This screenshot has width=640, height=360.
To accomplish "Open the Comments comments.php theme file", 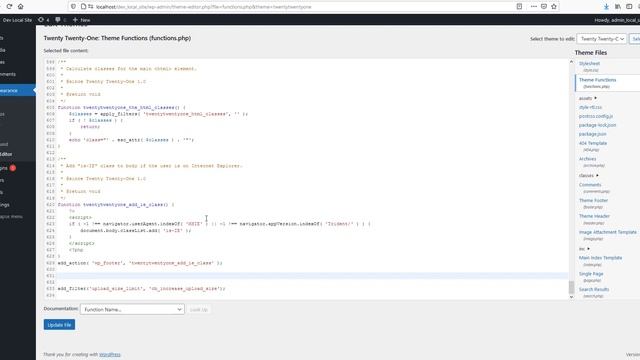I will point(590,185).
